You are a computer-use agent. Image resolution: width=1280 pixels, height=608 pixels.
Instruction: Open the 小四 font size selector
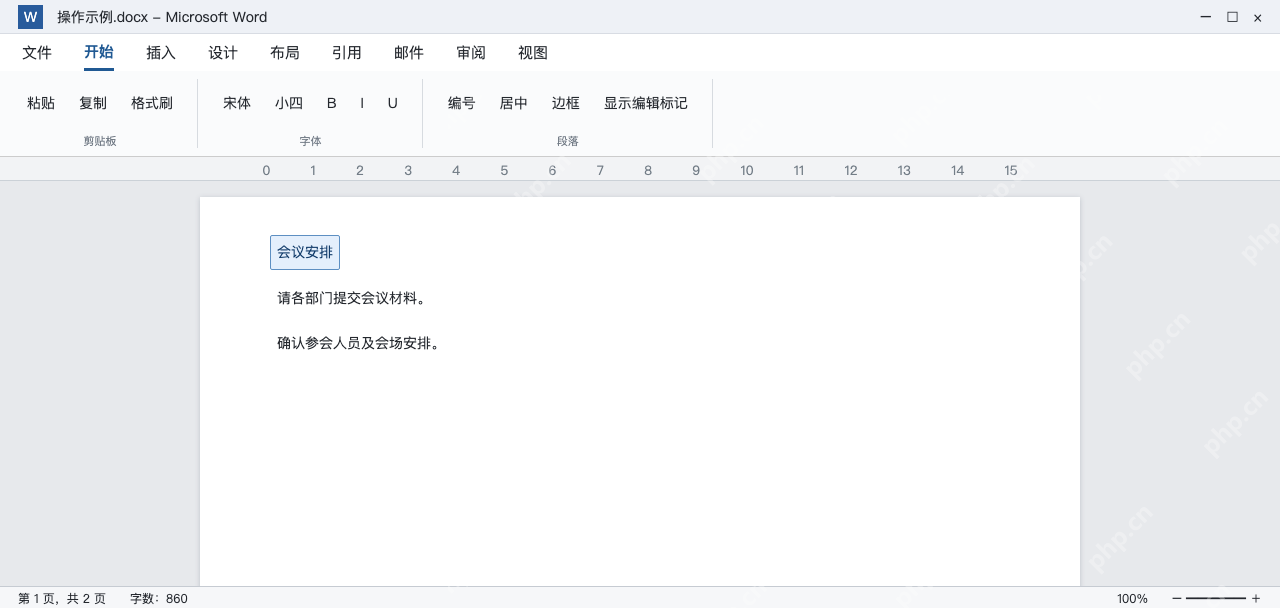(x=289, y=103)
